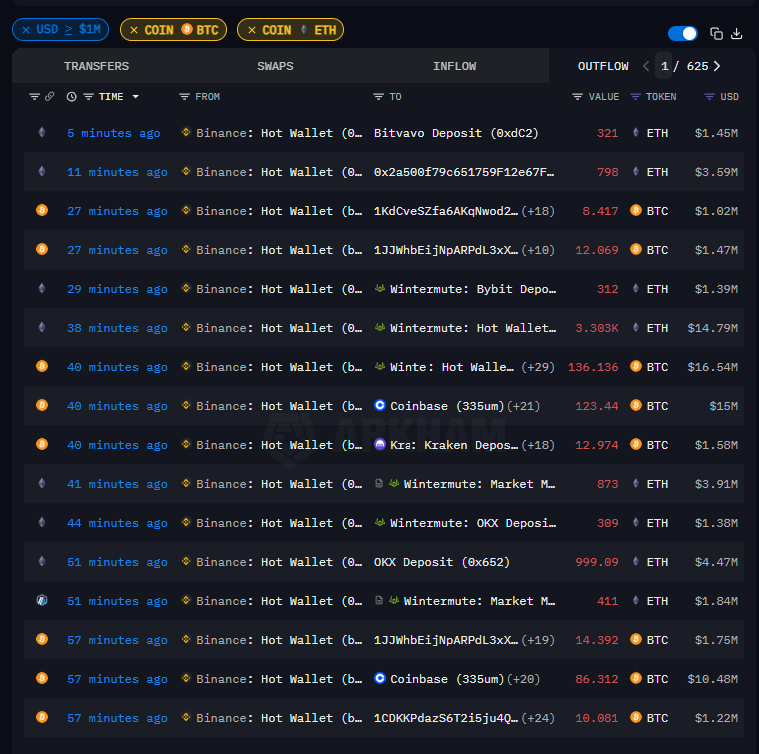Click Wintermute: Hot Wallet recipient in 38 minutes row
The width and height of the screenshot is (759, 754).
pyautogui.click(x=473, y=328)
